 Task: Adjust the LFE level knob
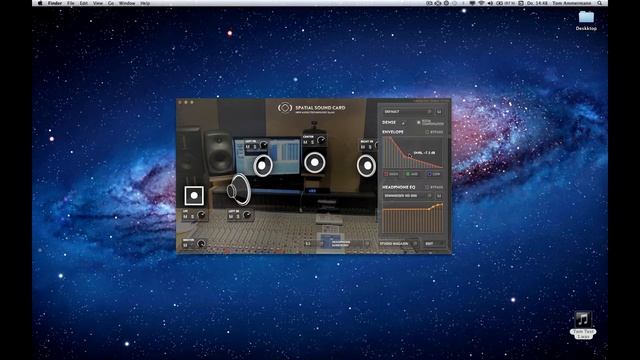(x=201, y=216)
